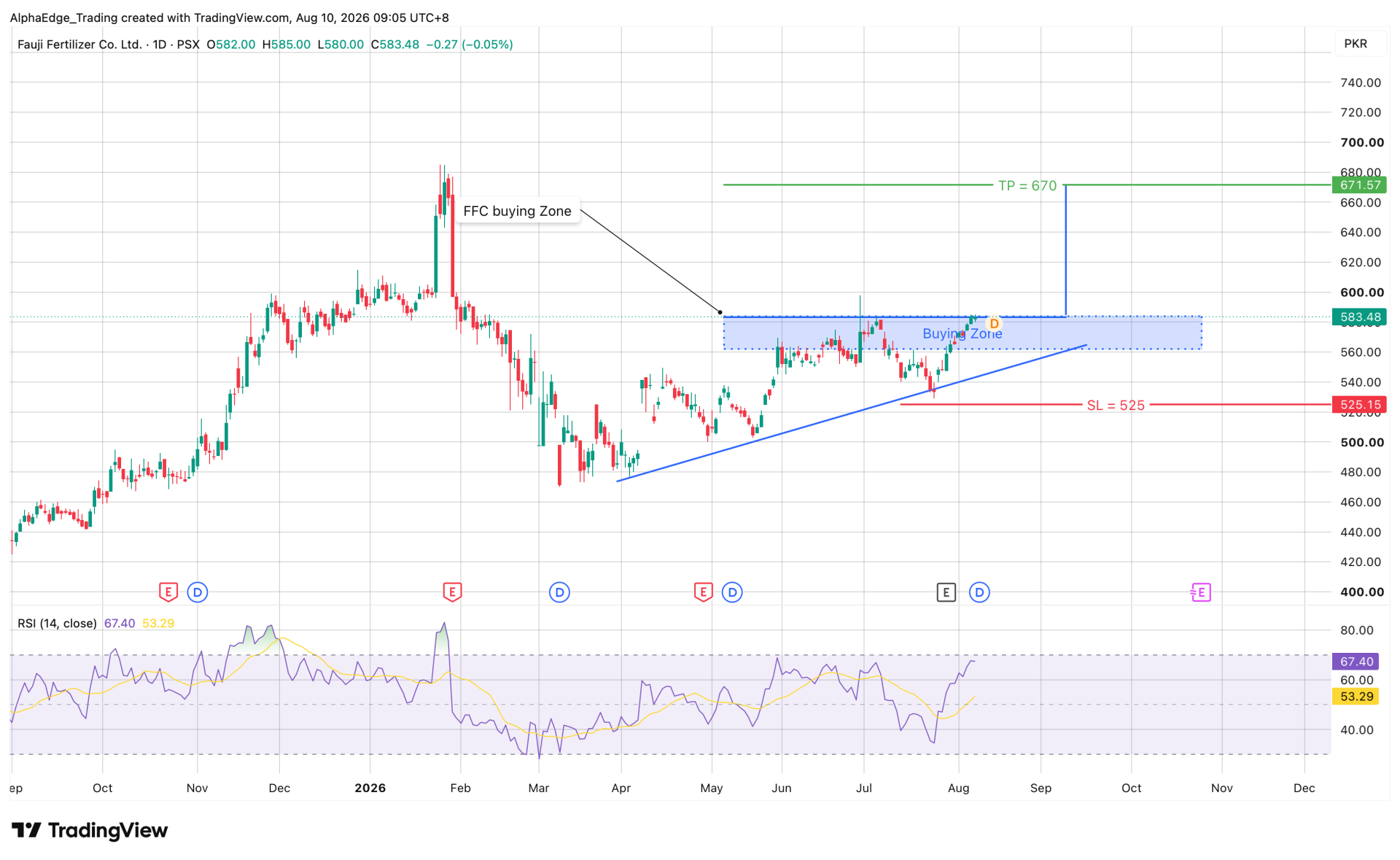Click the orange D badge on the latest candle

pos(994,323)
